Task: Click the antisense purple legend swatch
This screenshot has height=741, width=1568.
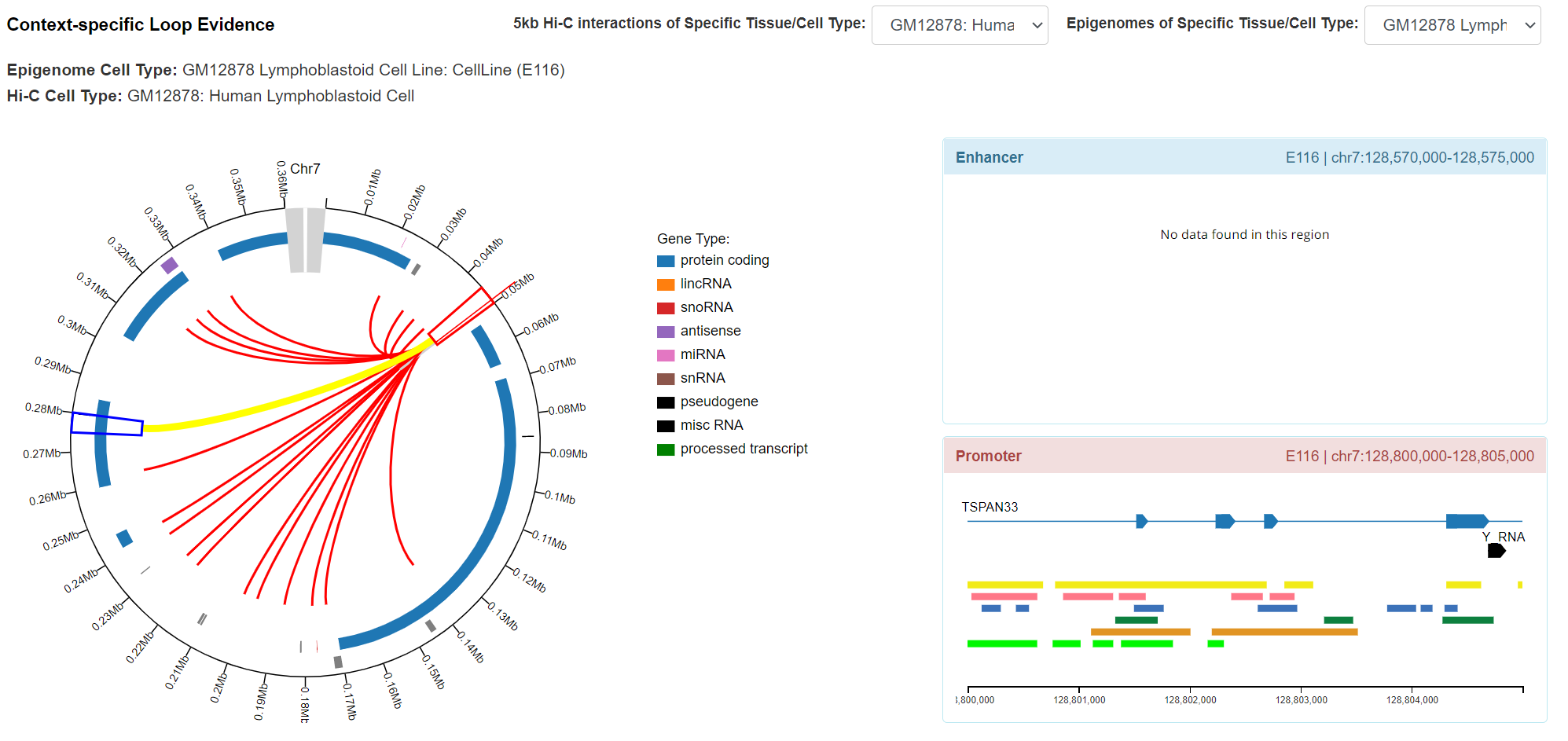Action: 666,332
